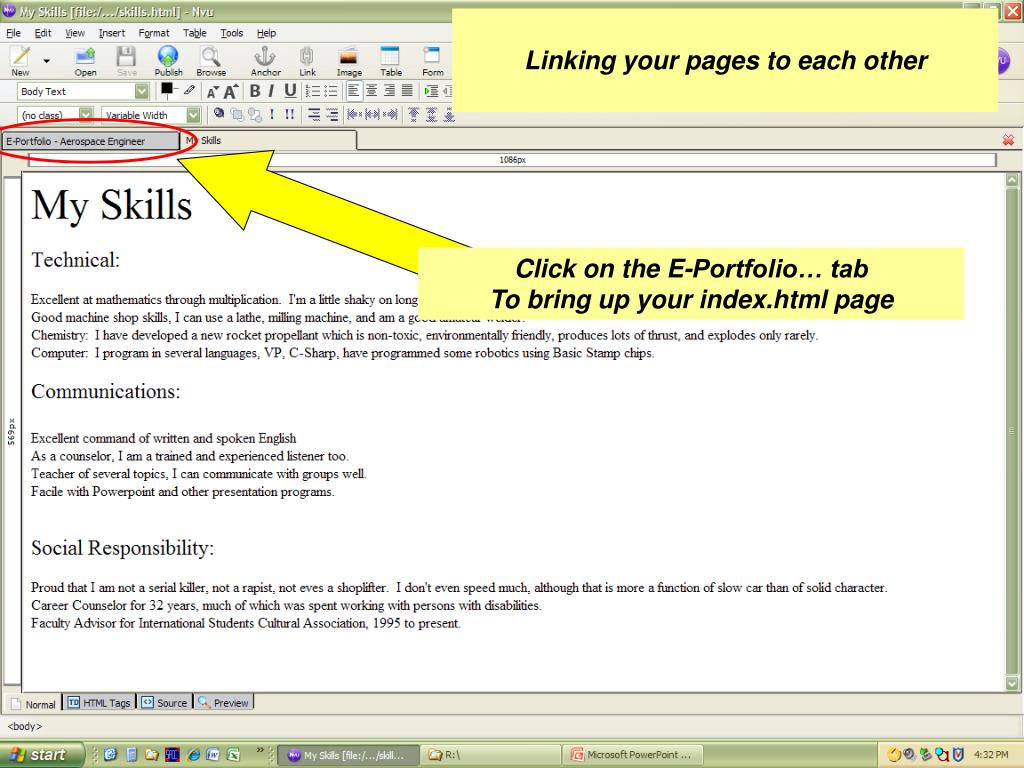
Task: Toggle Underline formatting
Action: click(290, 91)
